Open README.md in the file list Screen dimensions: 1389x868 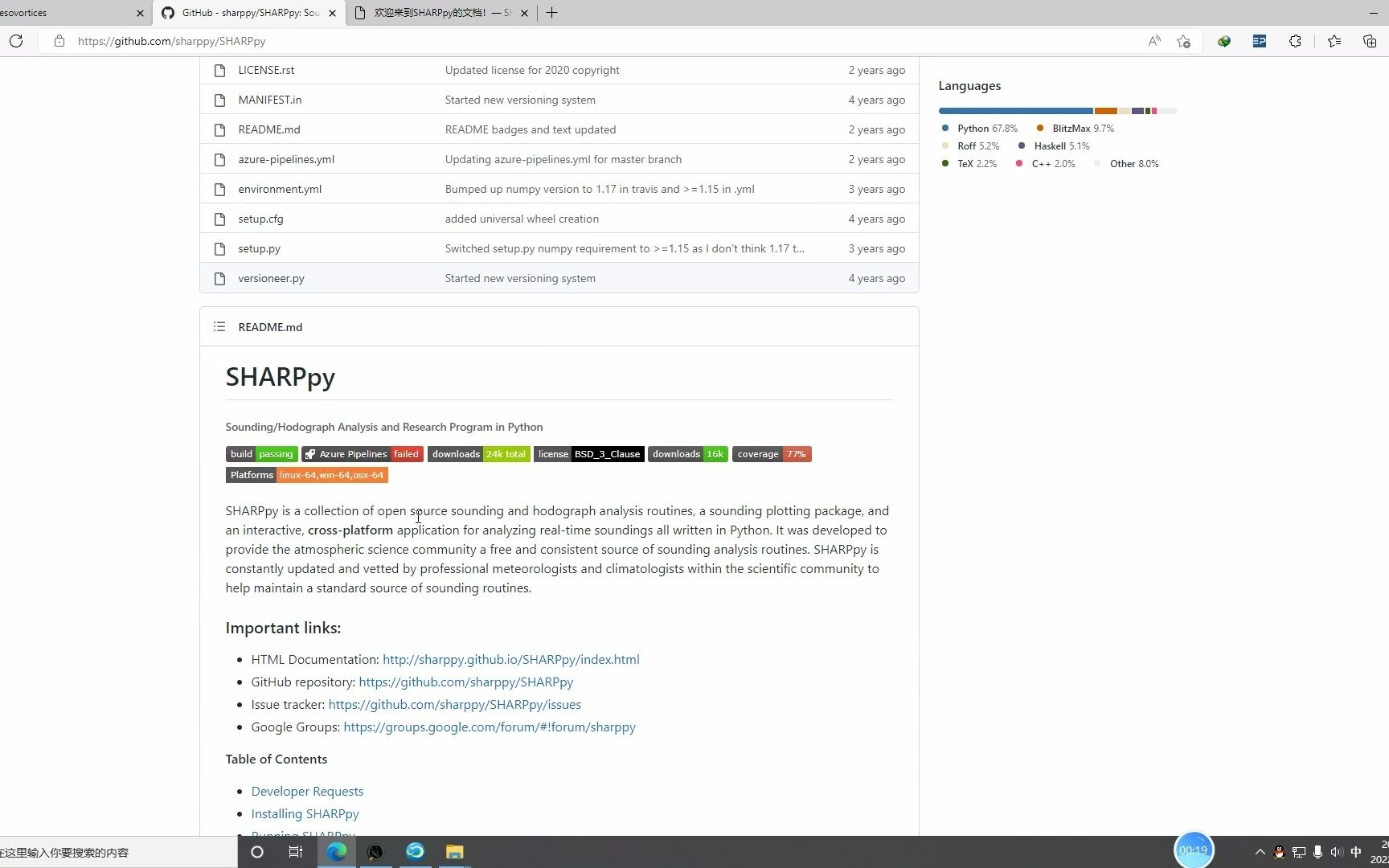[269, 129]
